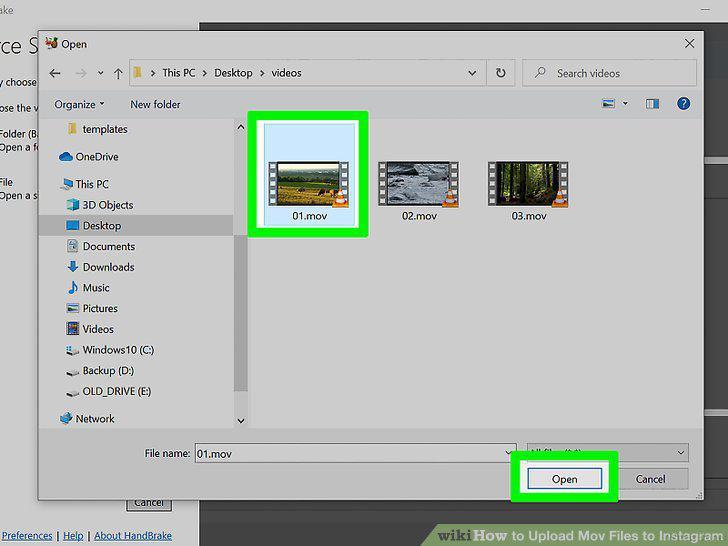Viewport: 728px width, 546px height.
Task: Click the sidebar scroll down arrow
Action: click(240, 421)
